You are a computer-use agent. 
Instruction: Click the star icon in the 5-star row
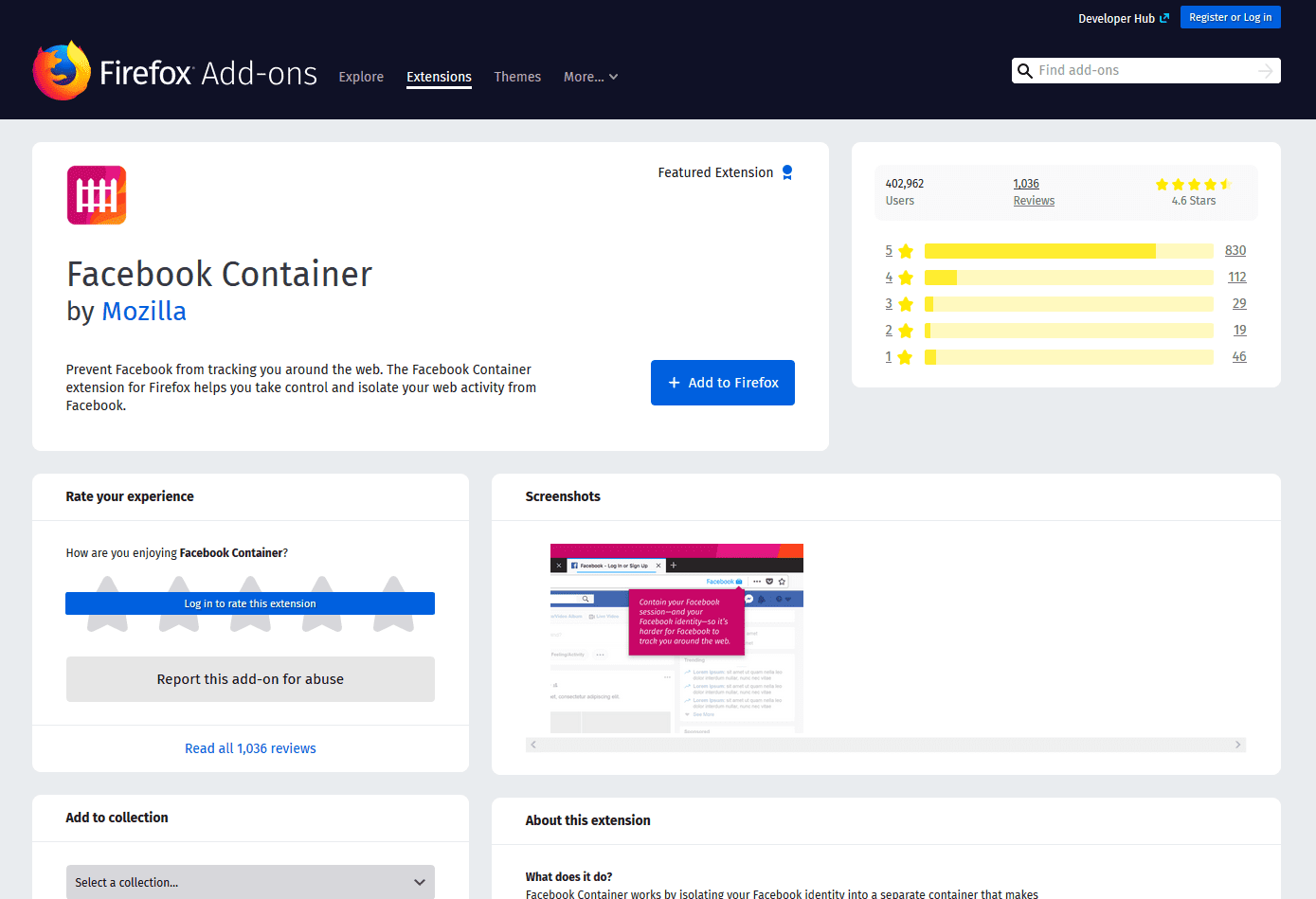point(906,251)
